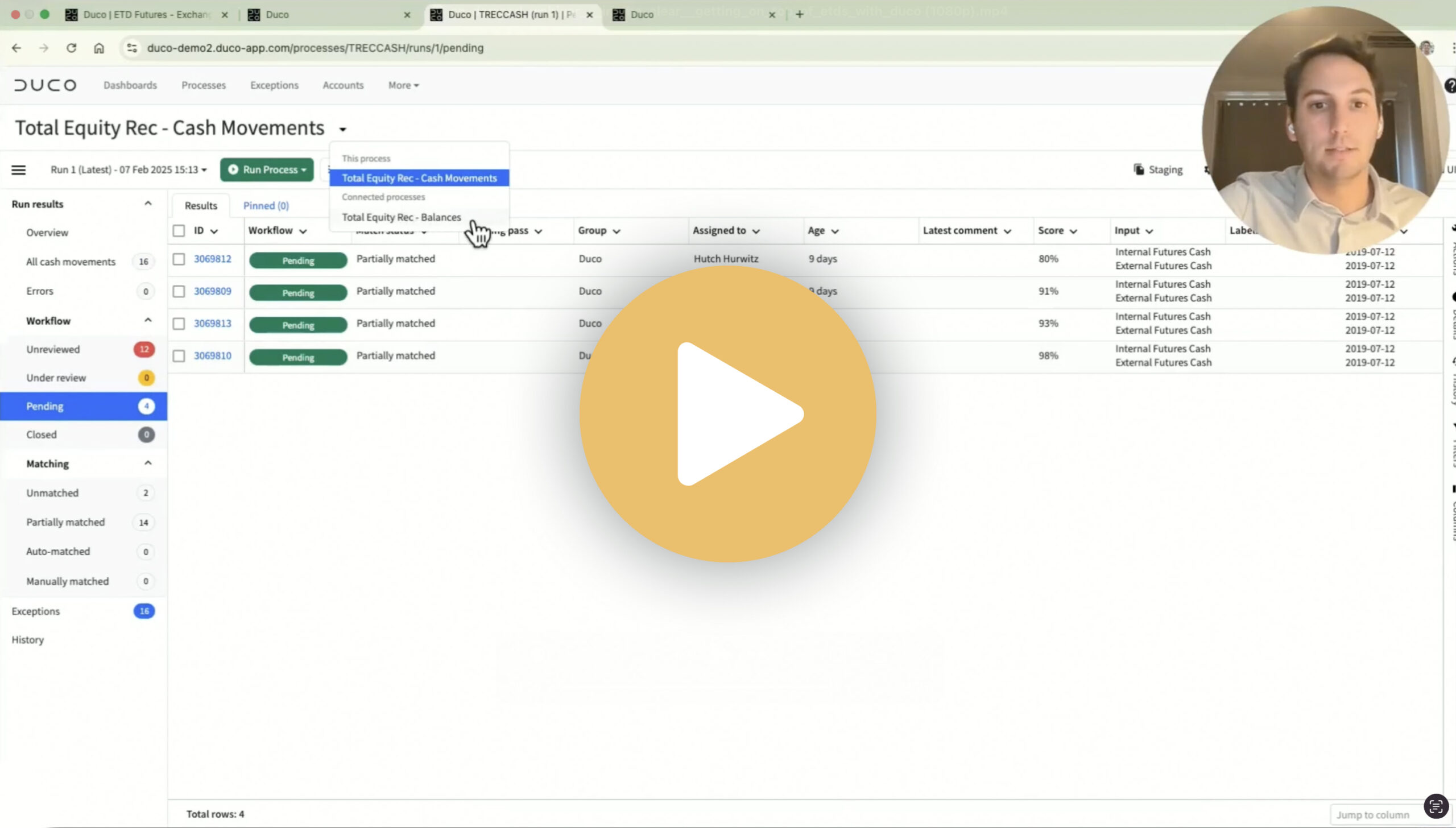This screenshot has height=828, width=1456.
Task: Open the Age column dropdown
Action: point(835,231)
